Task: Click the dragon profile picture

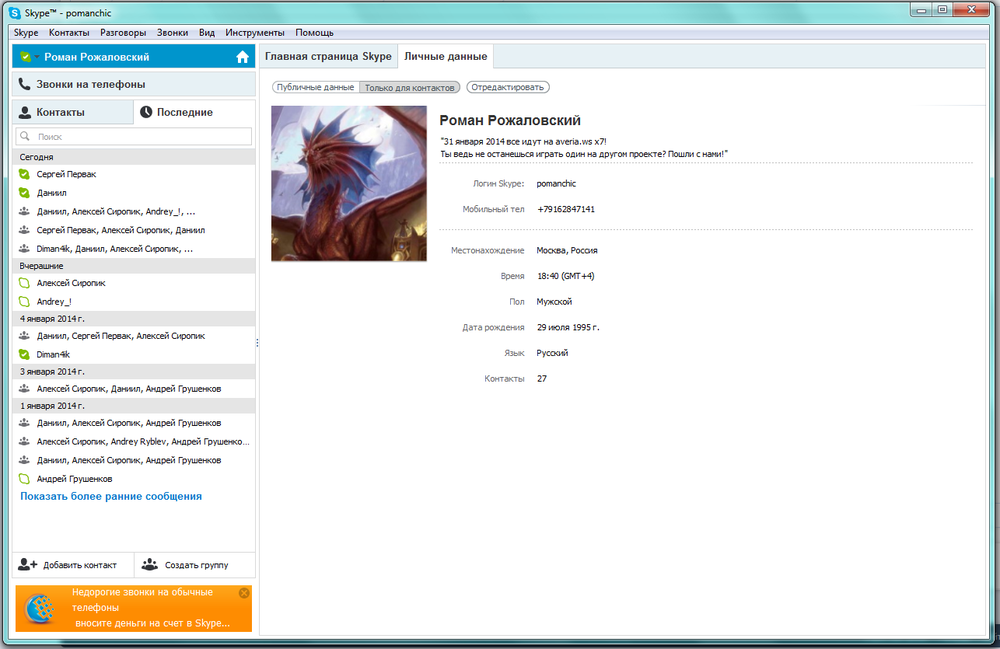Action: 349,183
